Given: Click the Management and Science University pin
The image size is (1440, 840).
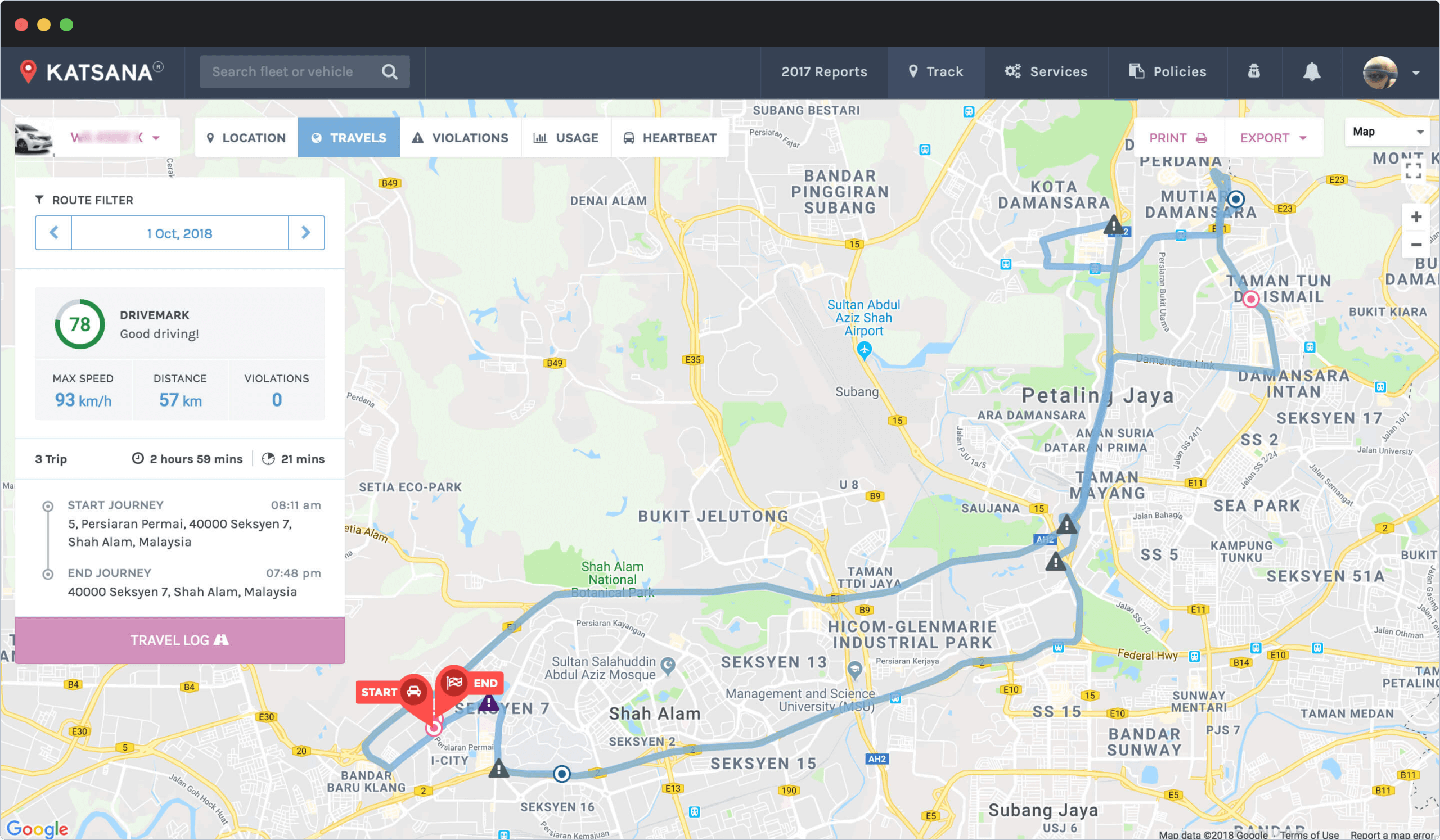Looking at the screenshot, I should (854, 669).
